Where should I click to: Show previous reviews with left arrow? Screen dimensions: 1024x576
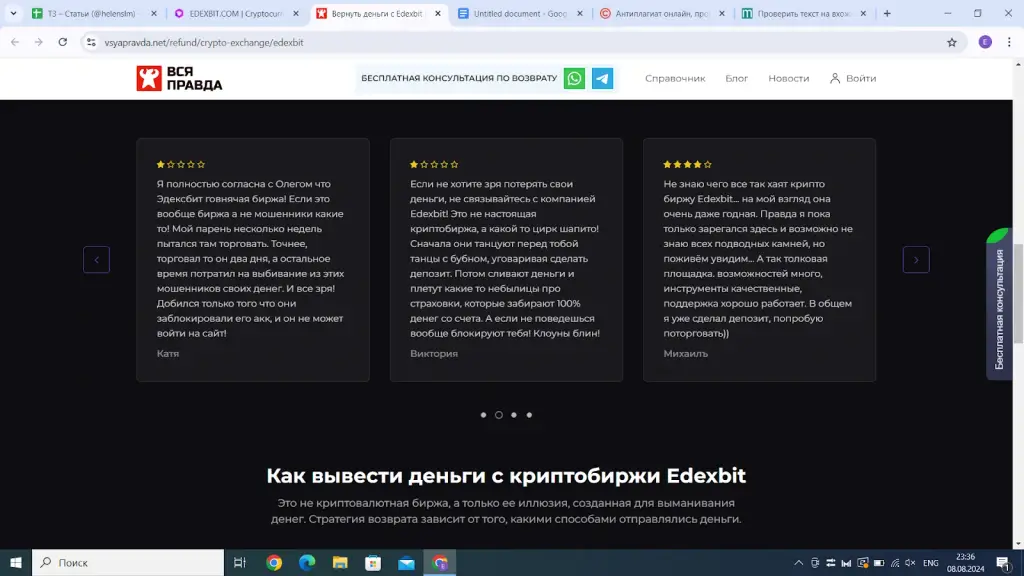96,260
